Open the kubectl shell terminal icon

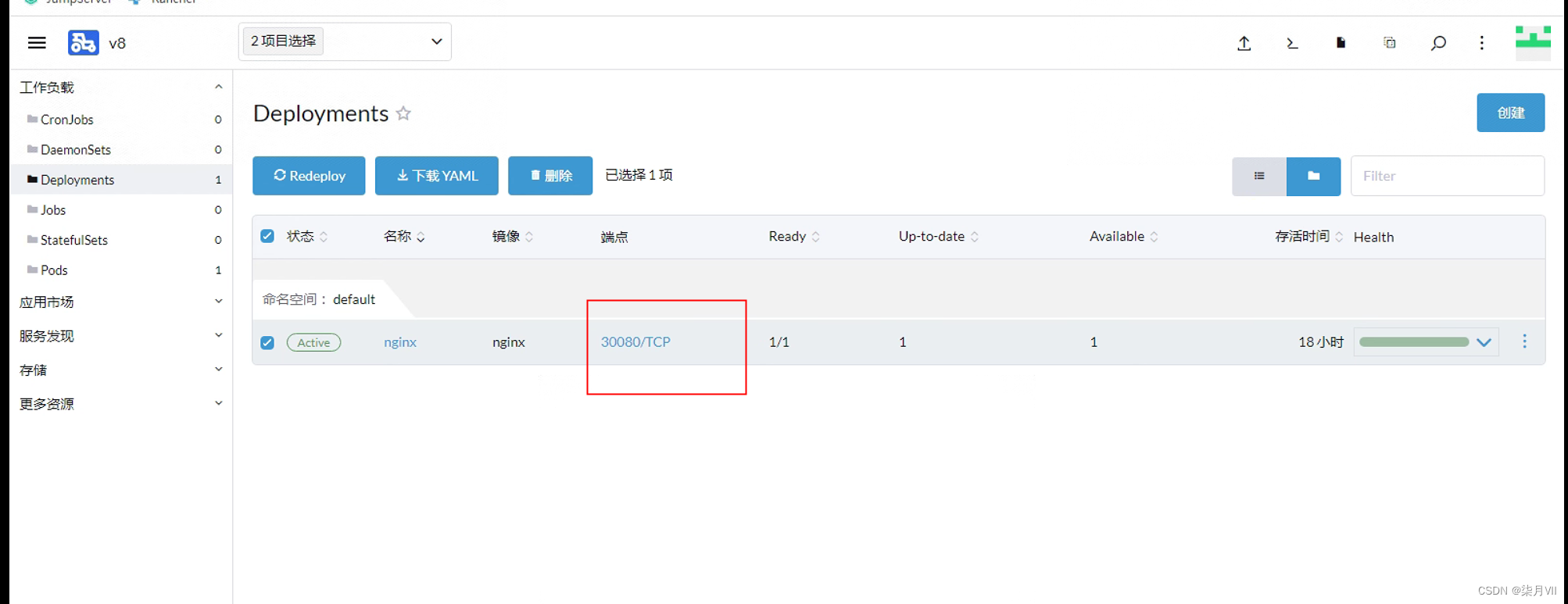1292,43
